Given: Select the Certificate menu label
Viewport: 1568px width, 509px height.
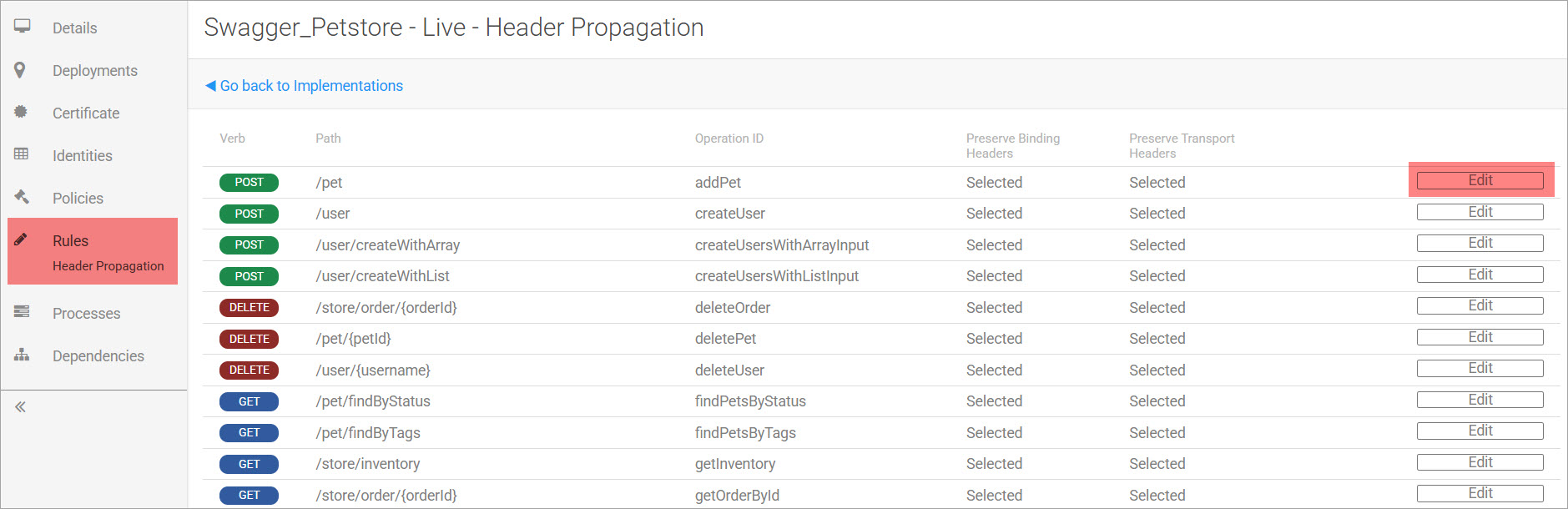Looking at the screenshot, I should point(86,113).
